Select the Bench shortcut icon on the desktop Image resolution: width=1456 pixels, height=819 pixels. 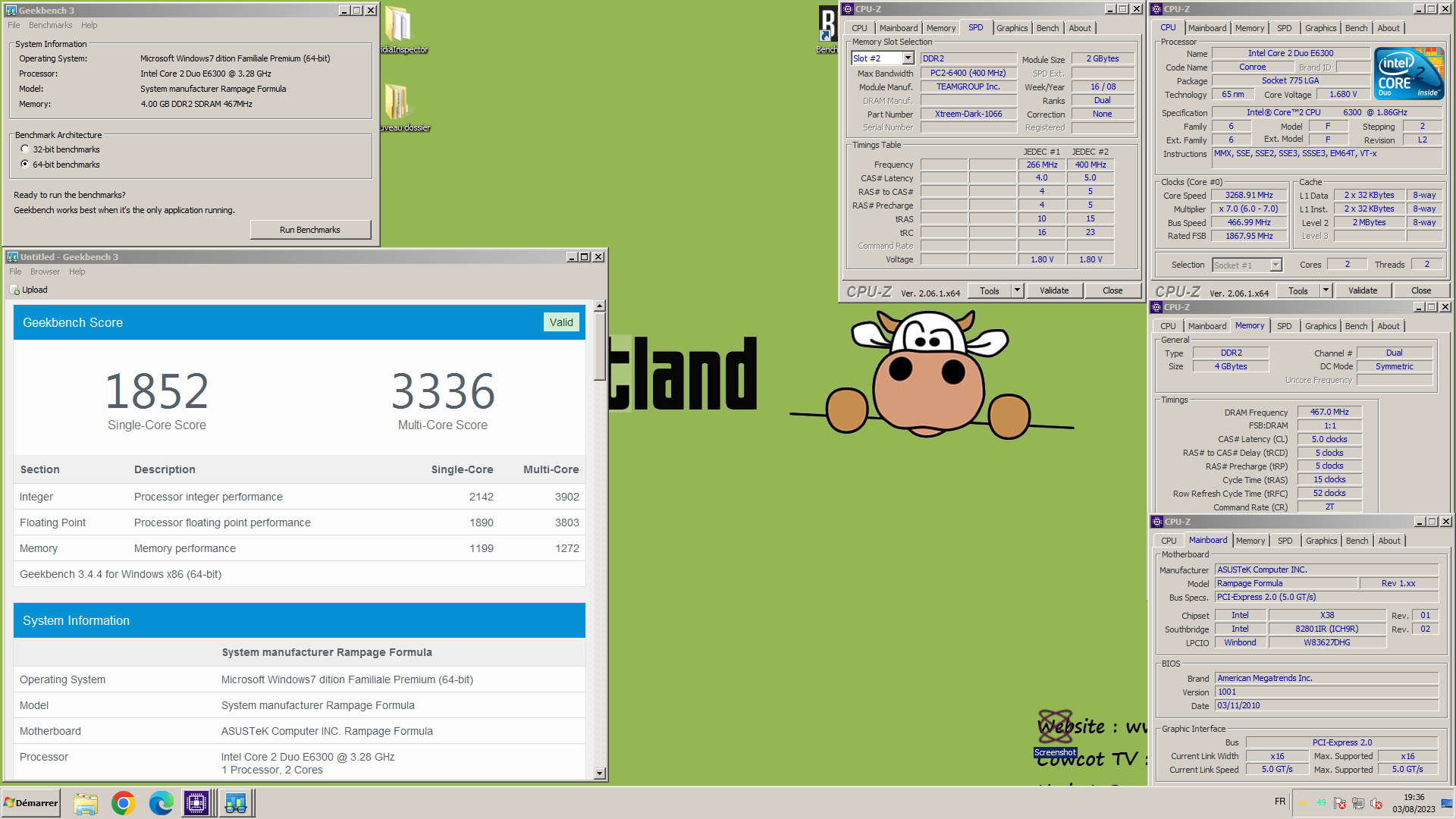(x=827, y=30)
